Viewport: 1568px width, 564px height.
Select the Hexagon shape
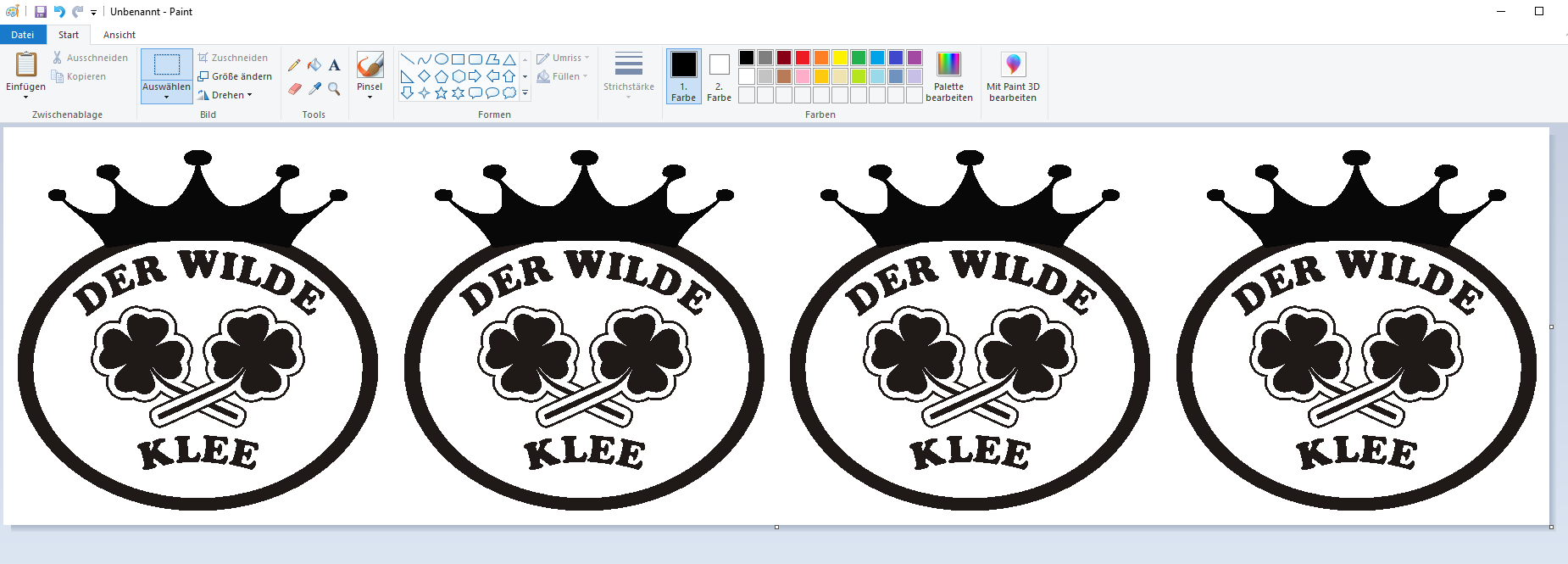pyautogui.click(x=459, y=76)
